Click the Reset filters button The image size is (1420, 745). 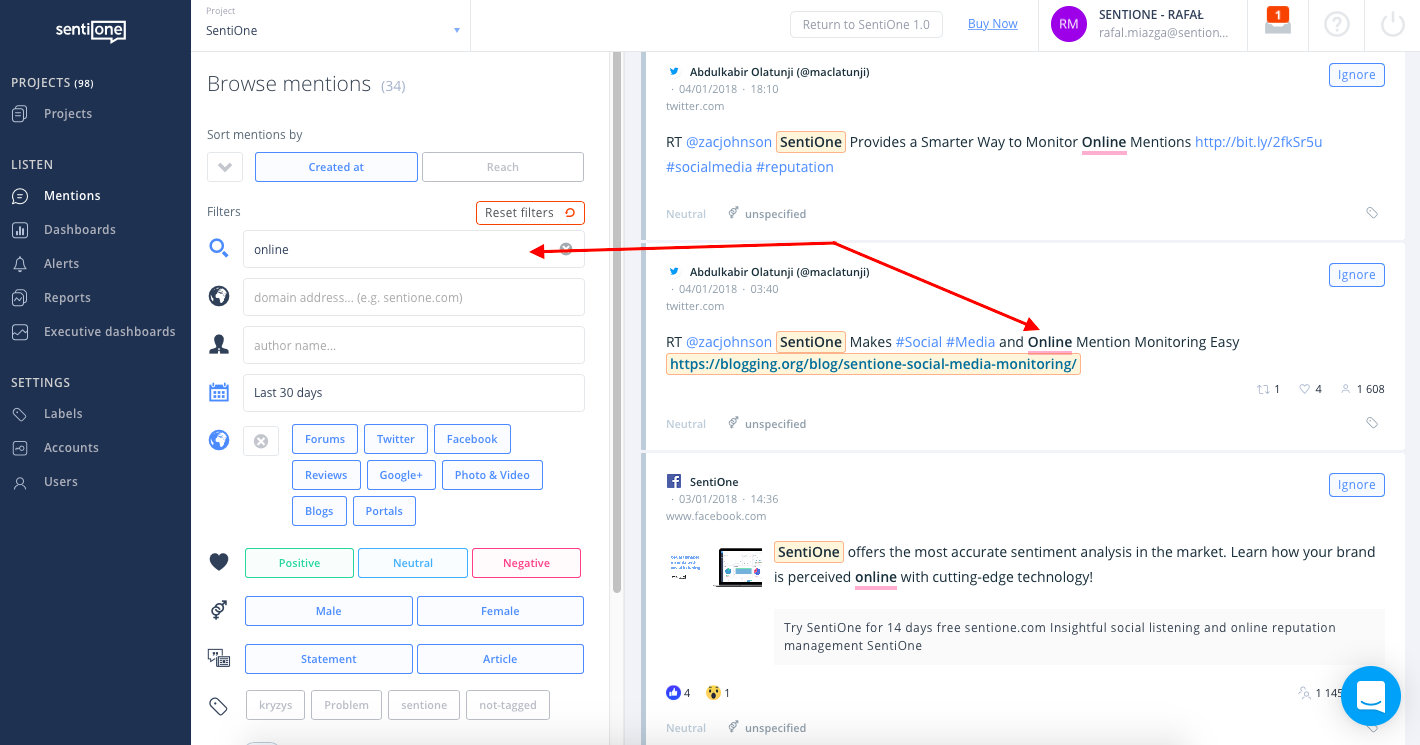click(530, 213)
